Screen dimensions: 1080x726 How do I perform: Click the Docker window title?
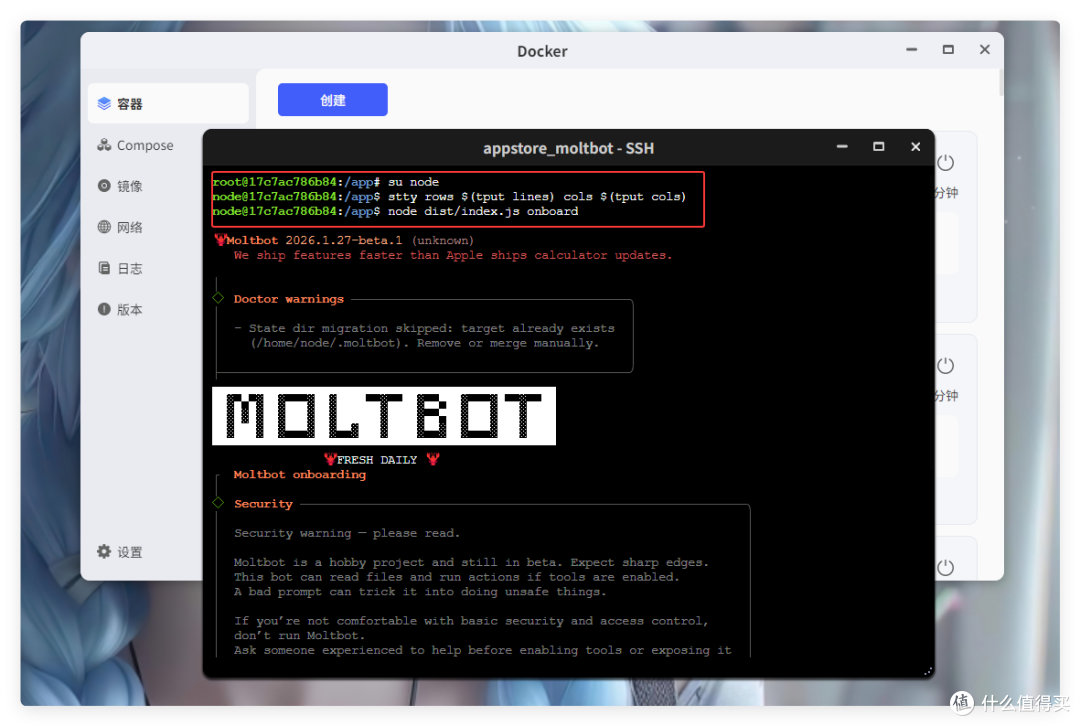pos(542,51)
